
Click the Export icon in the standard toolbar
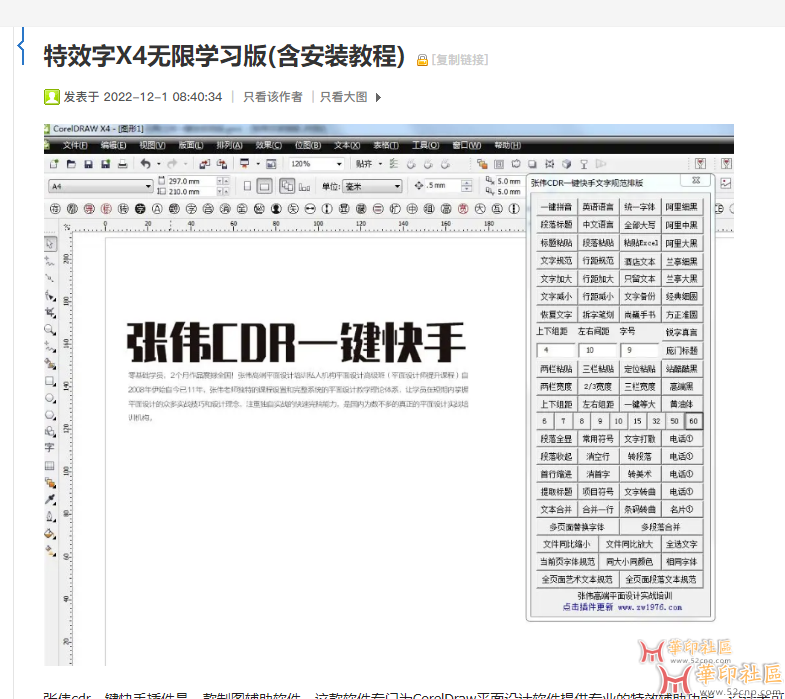click(222, 164)
